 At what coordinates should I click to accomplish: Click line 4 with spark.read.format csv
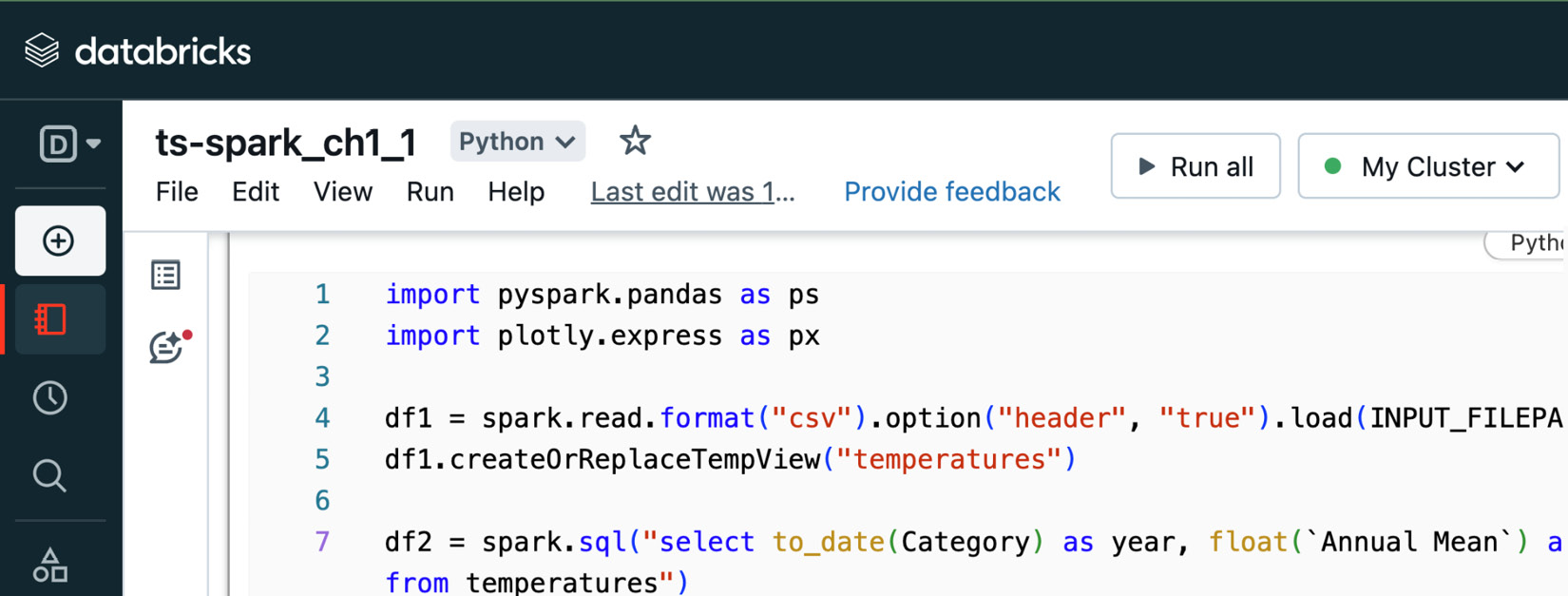(x=973, y=418)
